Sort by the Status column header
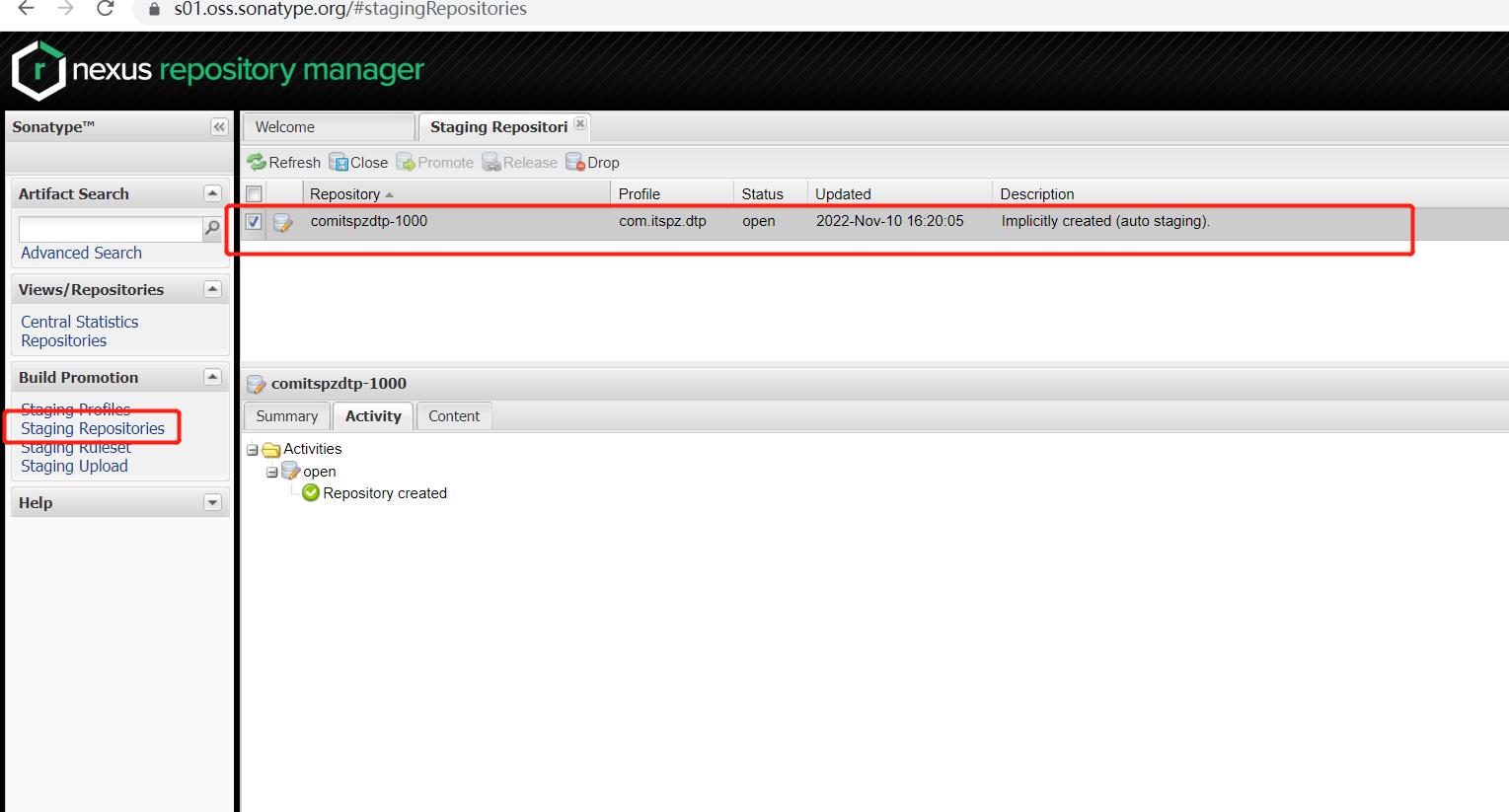1509x812 pixels. (x=771, y=194)
